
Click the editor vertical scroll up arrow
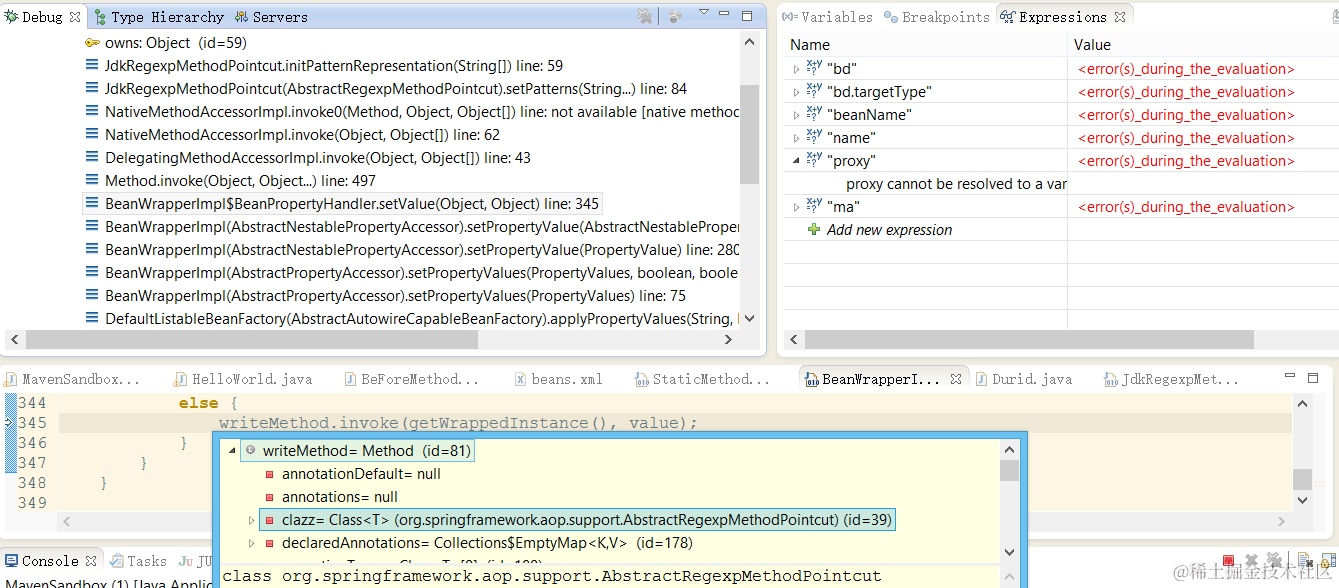[x=1301, y=403]
